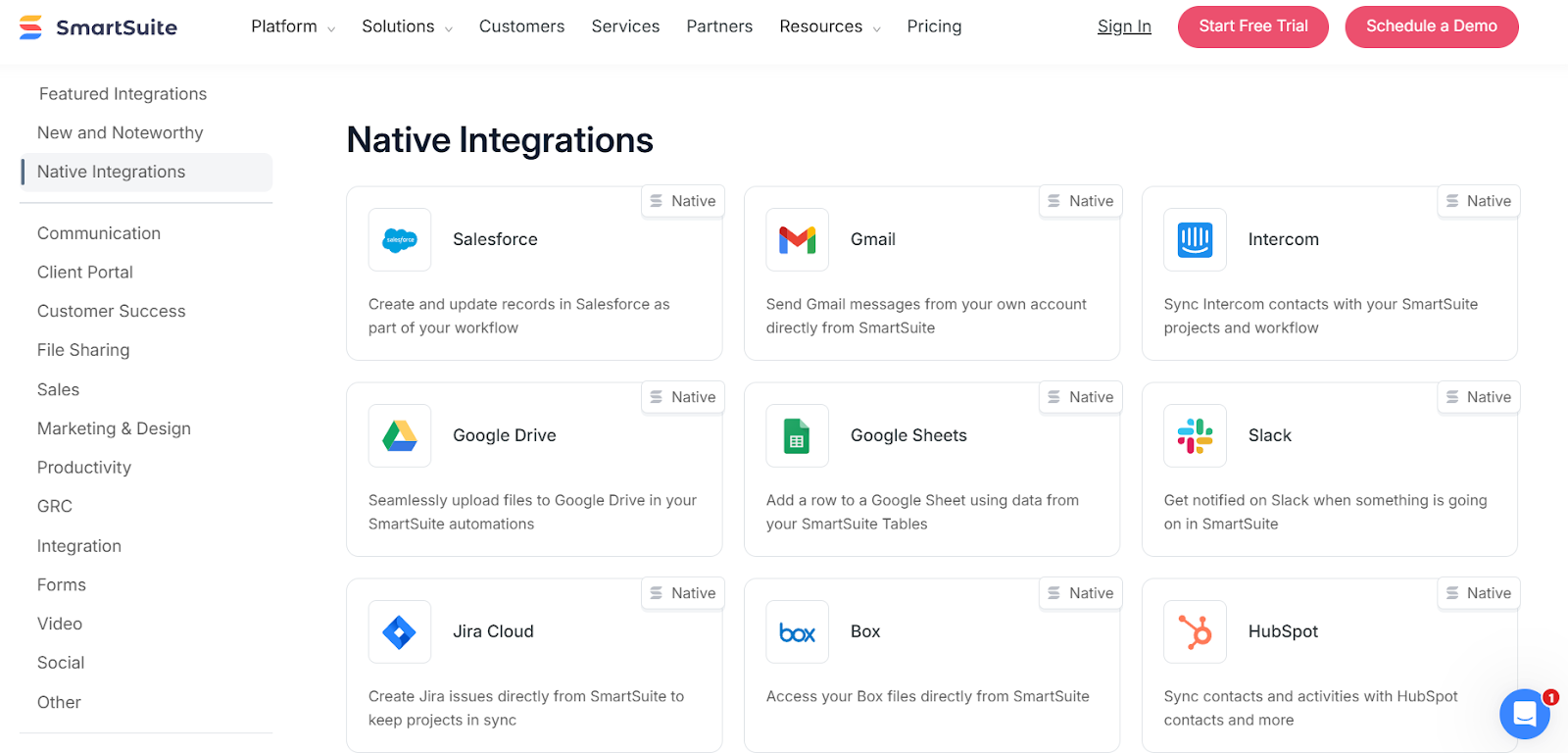Open the Pricing page from navigation

[934, 26]
